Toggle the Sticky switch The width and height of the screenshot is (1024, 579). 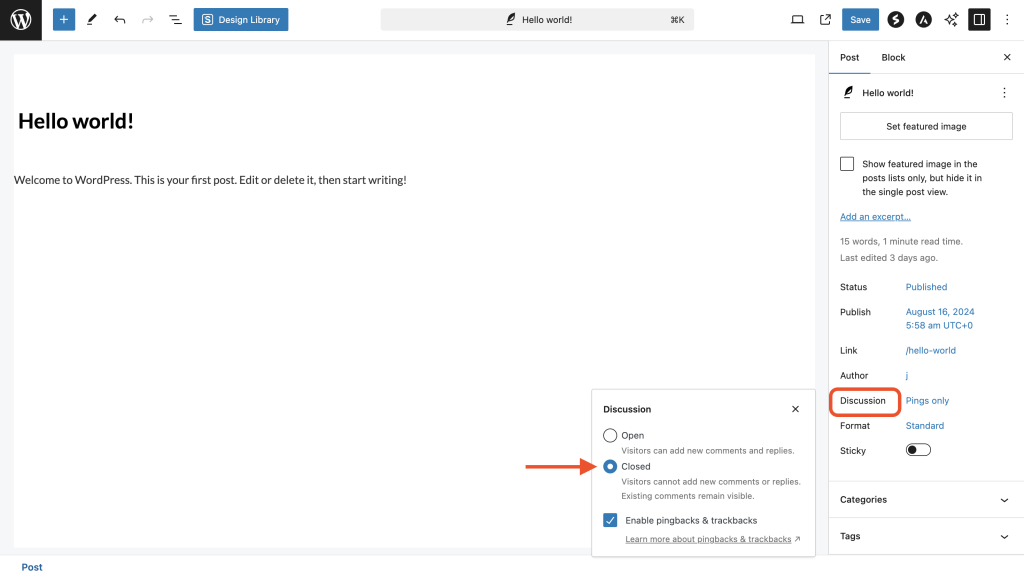918,450
